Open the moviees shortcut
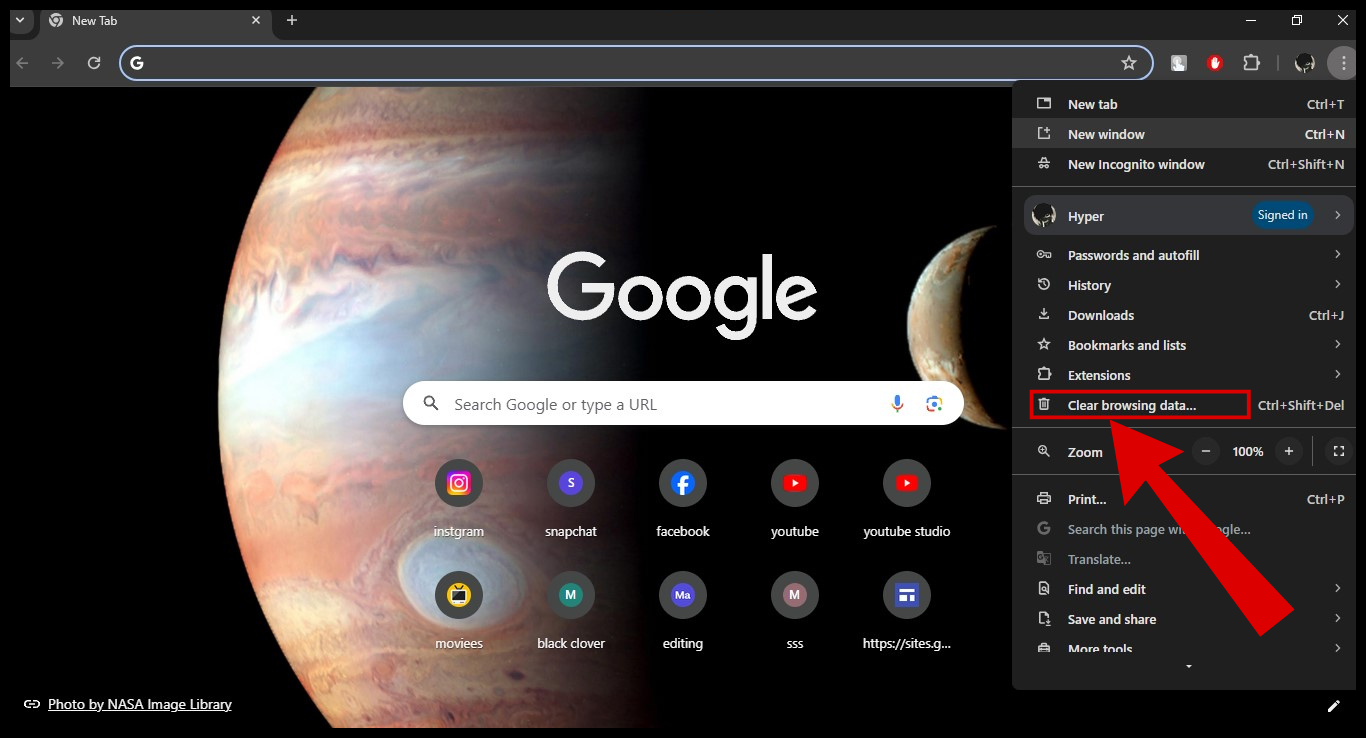Screen dimensions: 1366x738 (459, 609)
